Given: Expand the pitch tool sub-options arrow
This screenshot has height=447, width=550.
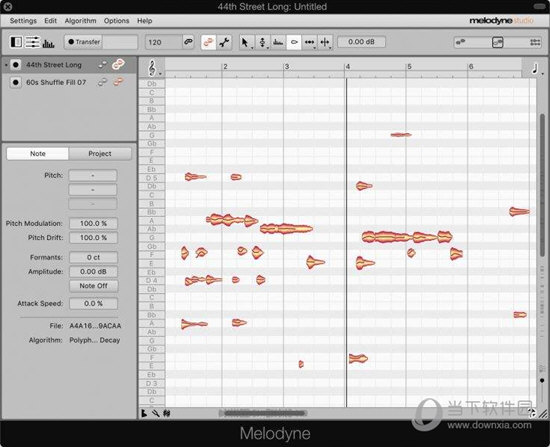Looking at the screenshot, I should click(268, 47).
